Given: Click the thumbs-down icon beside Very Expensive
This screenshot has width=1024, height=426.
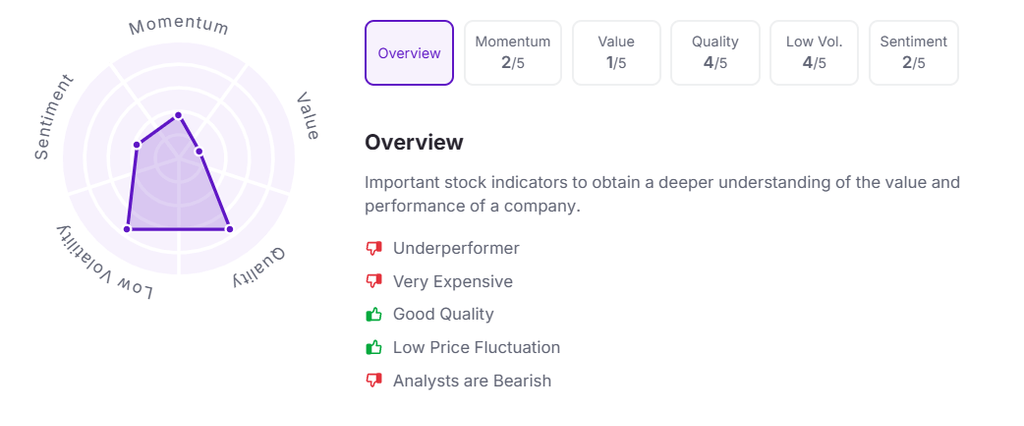Looking at the screenshot, I should pyautogui.click(x=375, y=281).
